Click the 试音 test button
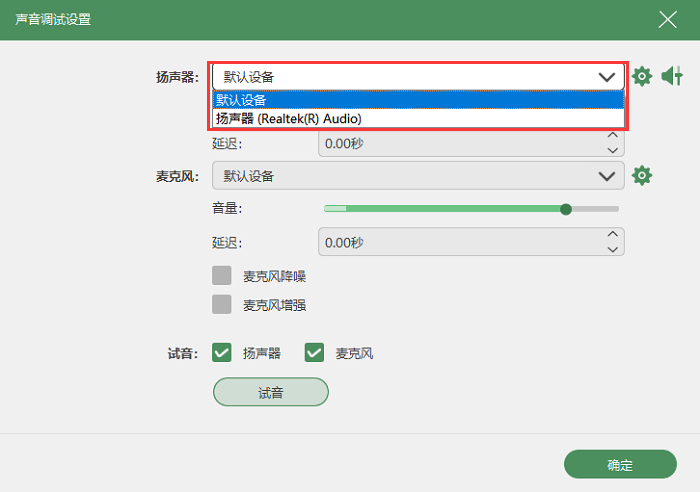Screen dimensions: 700x492 pyautogui.click(x=271, y=392)
